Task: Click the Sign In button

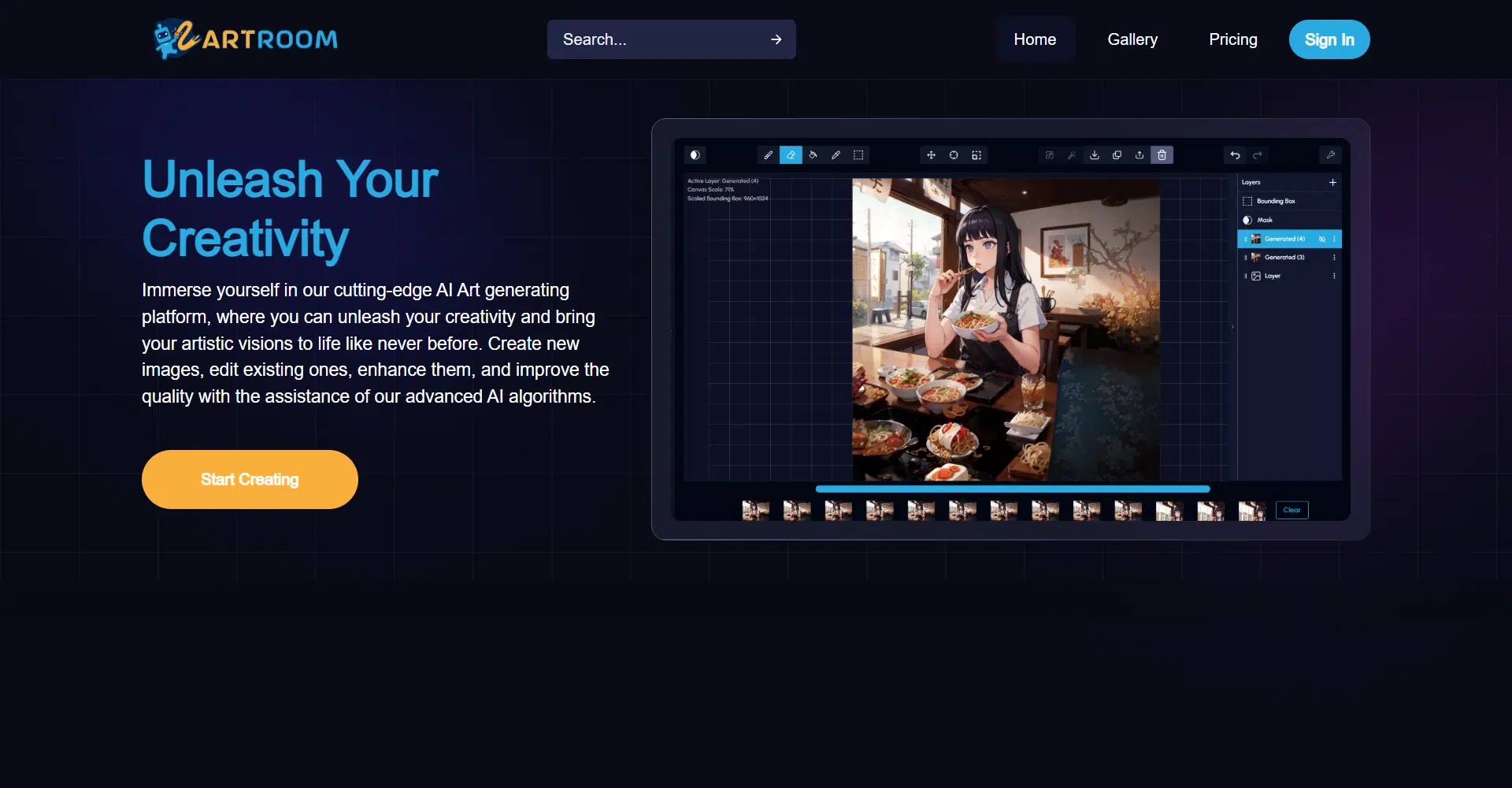Action: [1329, 39]
